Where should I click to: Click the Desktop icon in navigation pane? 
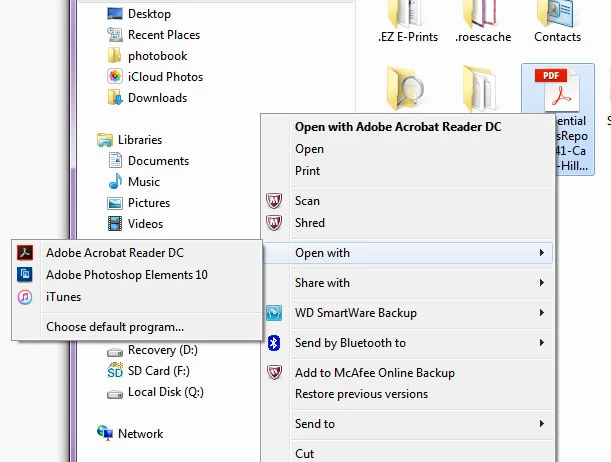tap(115, 14)
